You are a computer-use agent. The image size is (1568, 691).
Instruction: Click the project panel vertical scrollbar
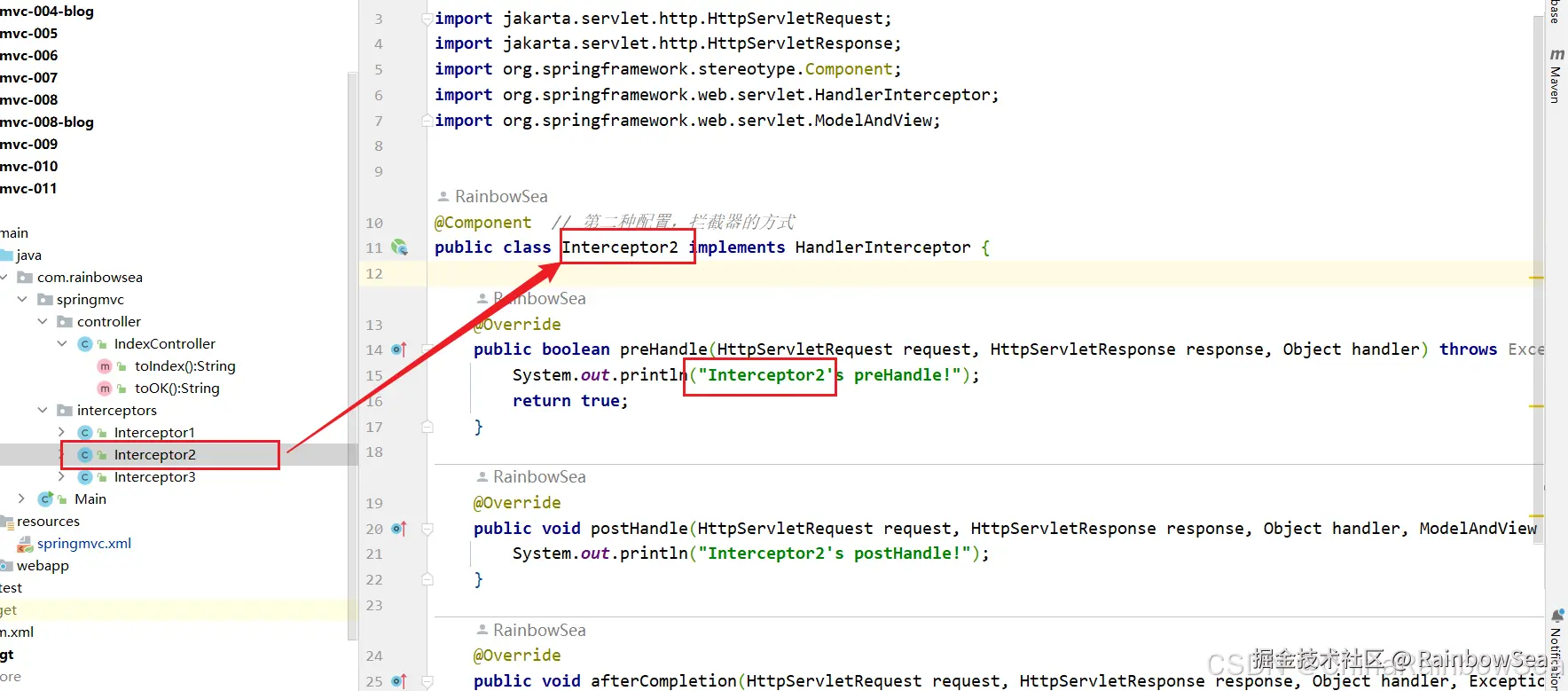click(x=352, y=355)
